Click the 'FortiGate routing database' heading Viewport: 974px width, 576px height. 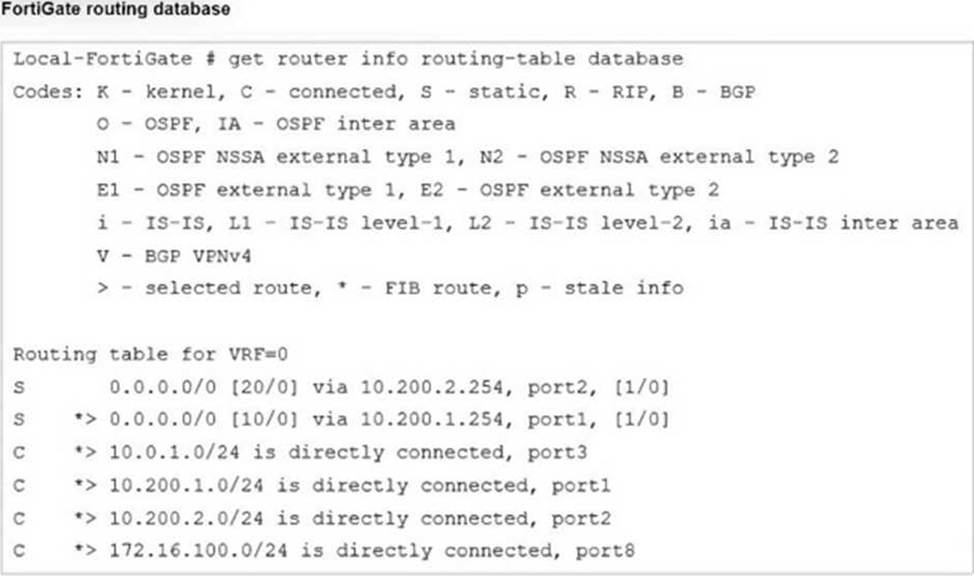[116, 9]
